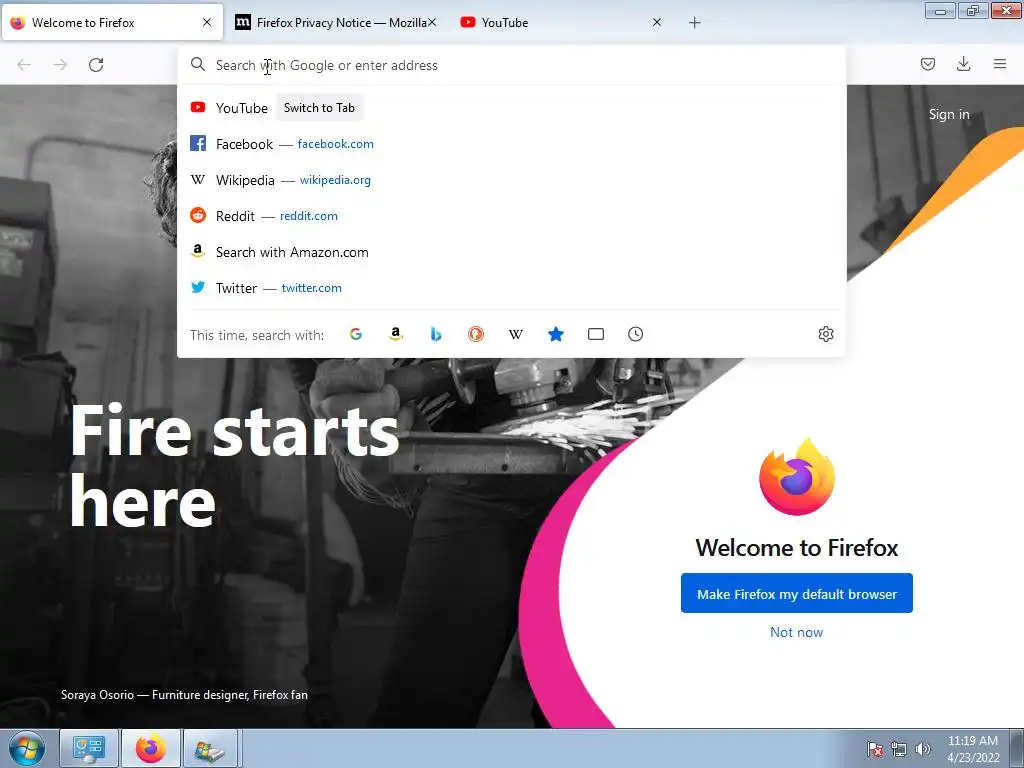This screenshot has width=1024, height=768.
Task: Search bookmarks using the star icon
Action: (x=556, y=334)
